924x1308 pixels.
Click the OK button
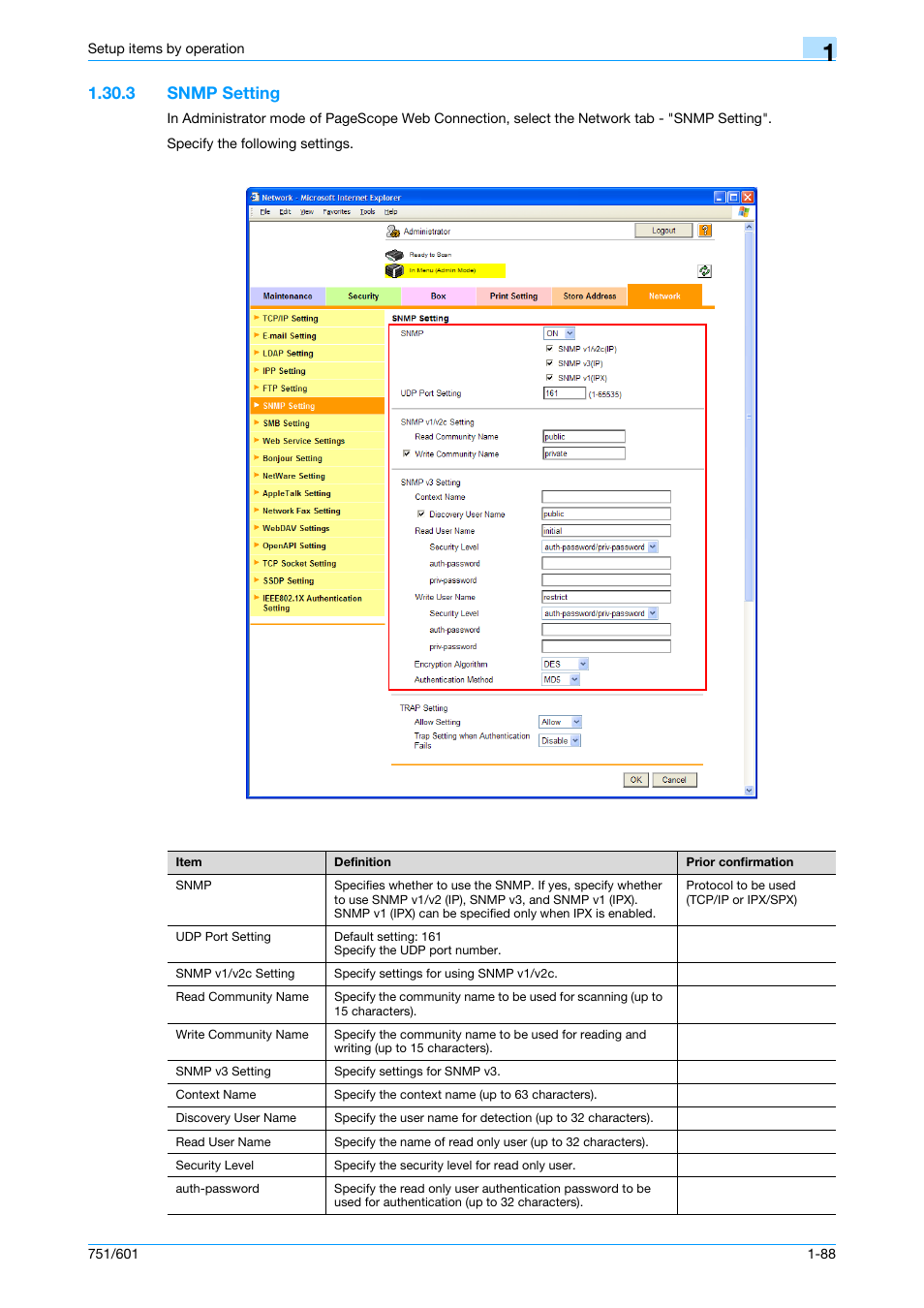(x=636, y=780)
